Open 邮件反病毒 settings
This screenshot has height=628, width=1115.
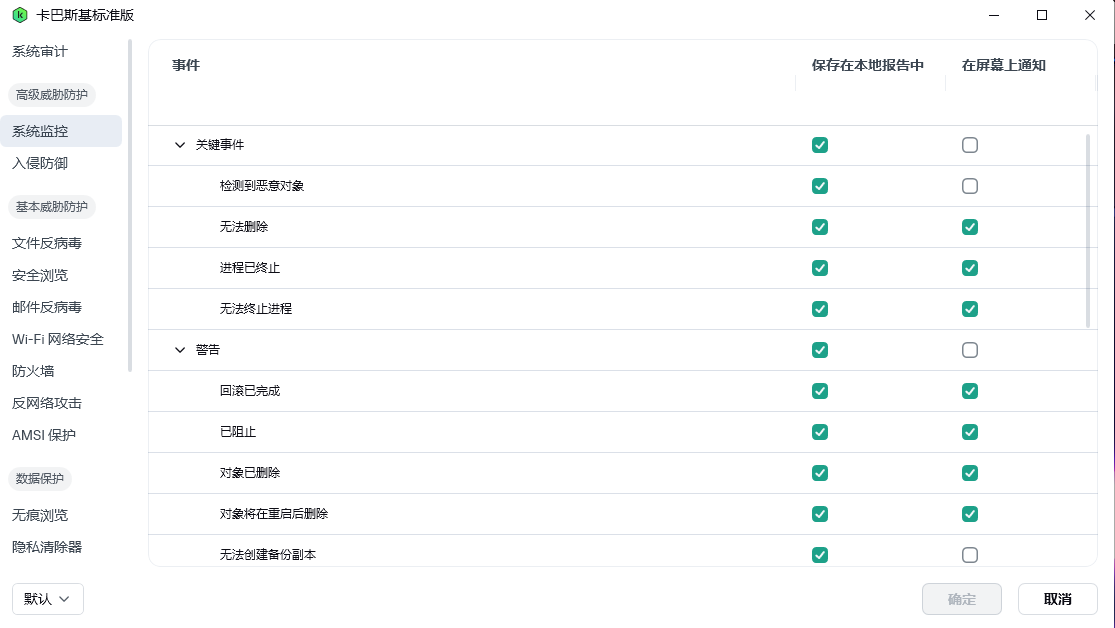[x=47, y=307]
